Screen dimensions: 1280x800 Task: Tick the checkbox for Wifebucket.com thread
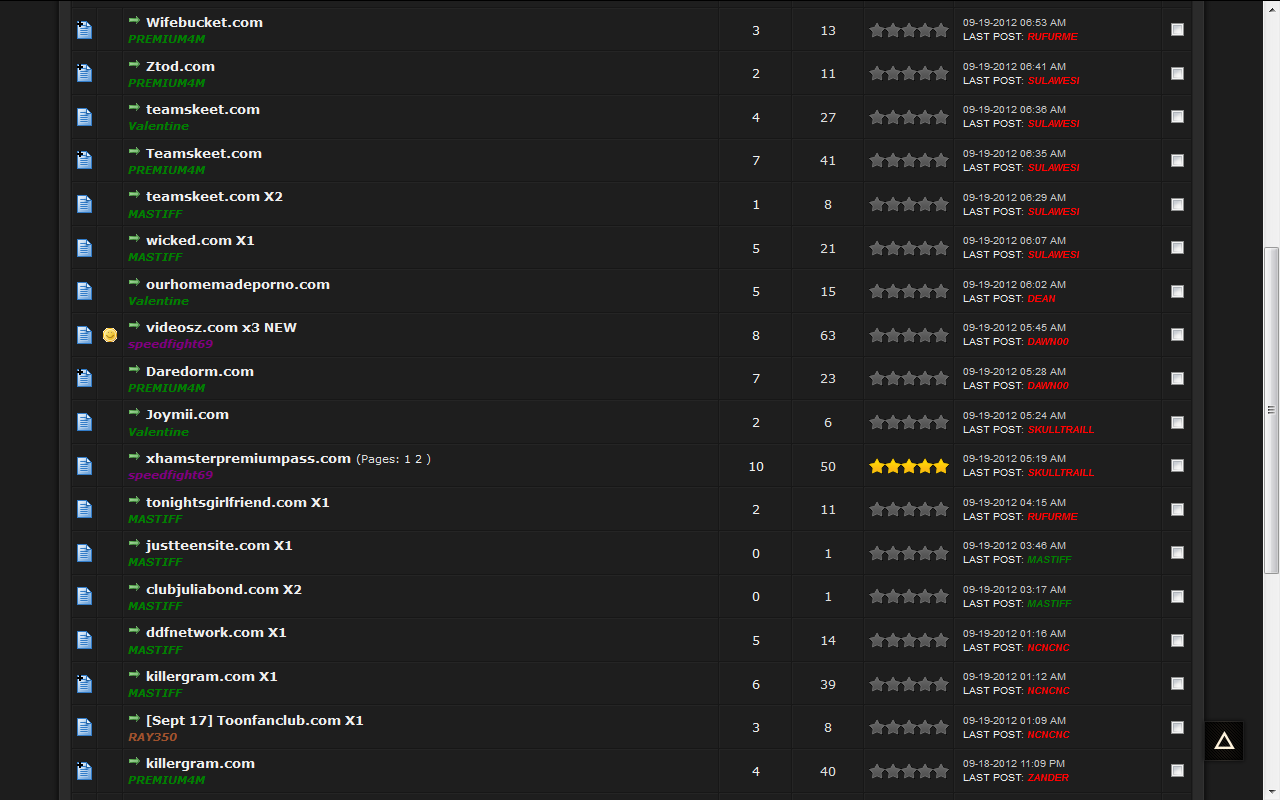(x=1177, y=30)
